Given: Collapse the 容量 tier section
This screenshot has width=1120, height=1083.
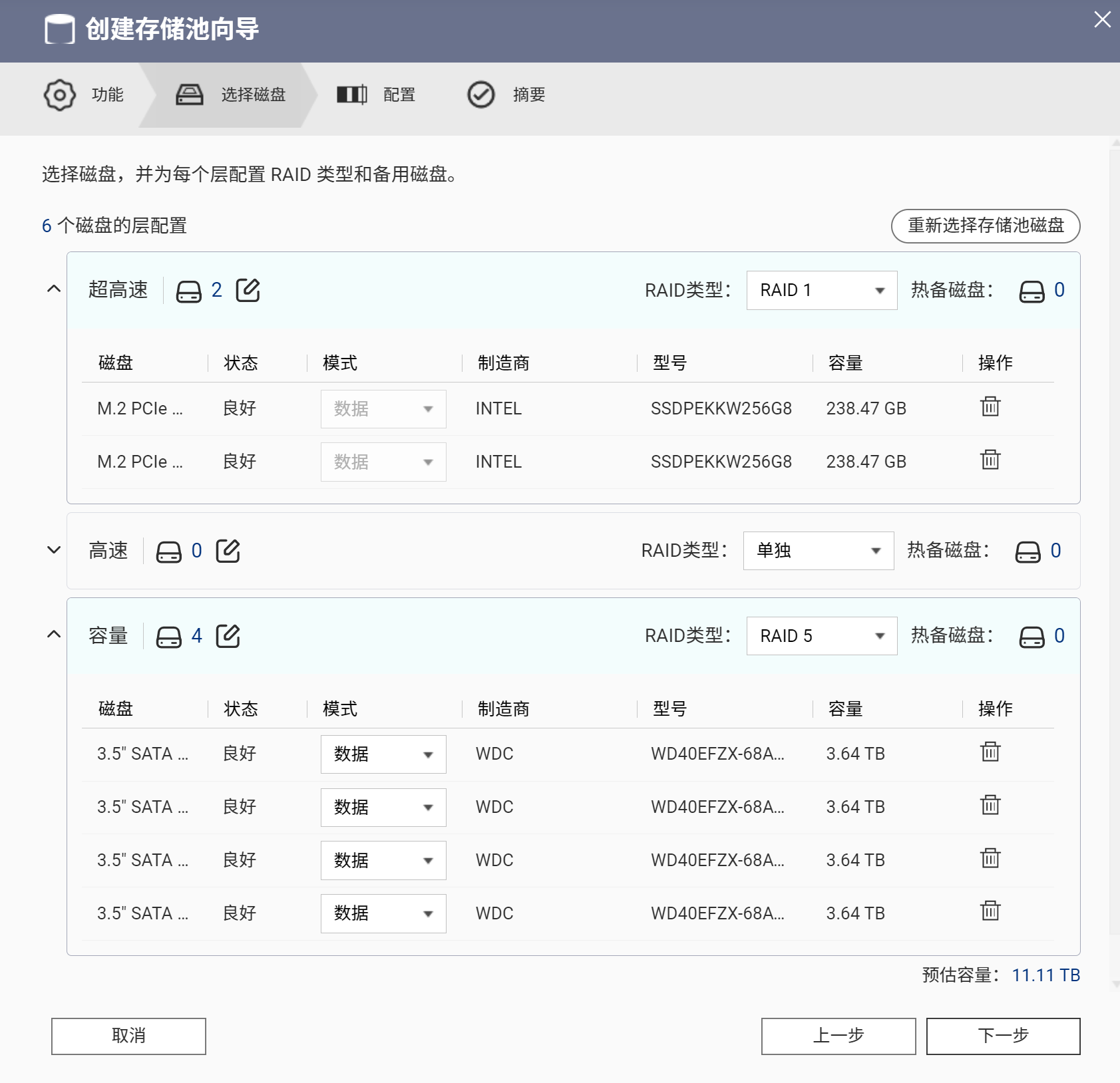Looking at the screenshot, I should [x=54, y=635].
